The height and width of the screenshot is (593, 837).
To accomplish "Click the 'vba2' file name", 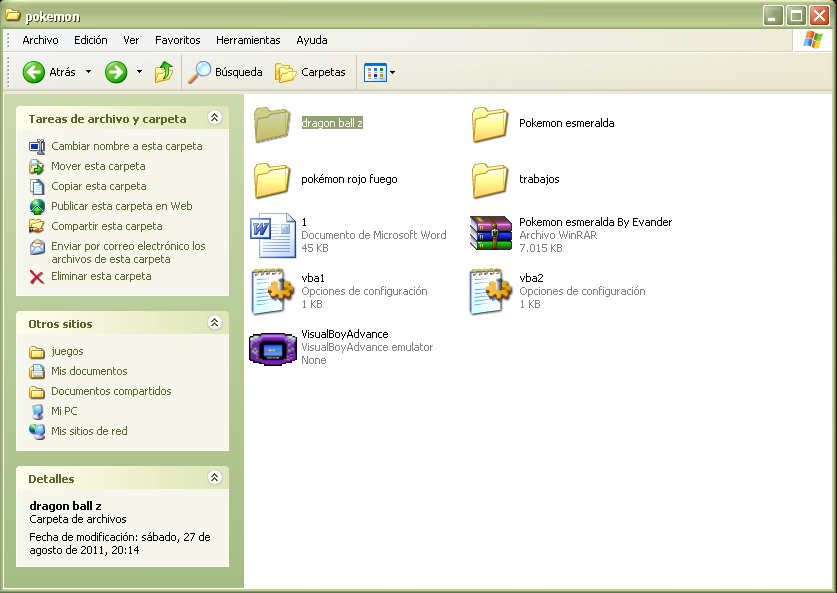I will click(531, 278).
